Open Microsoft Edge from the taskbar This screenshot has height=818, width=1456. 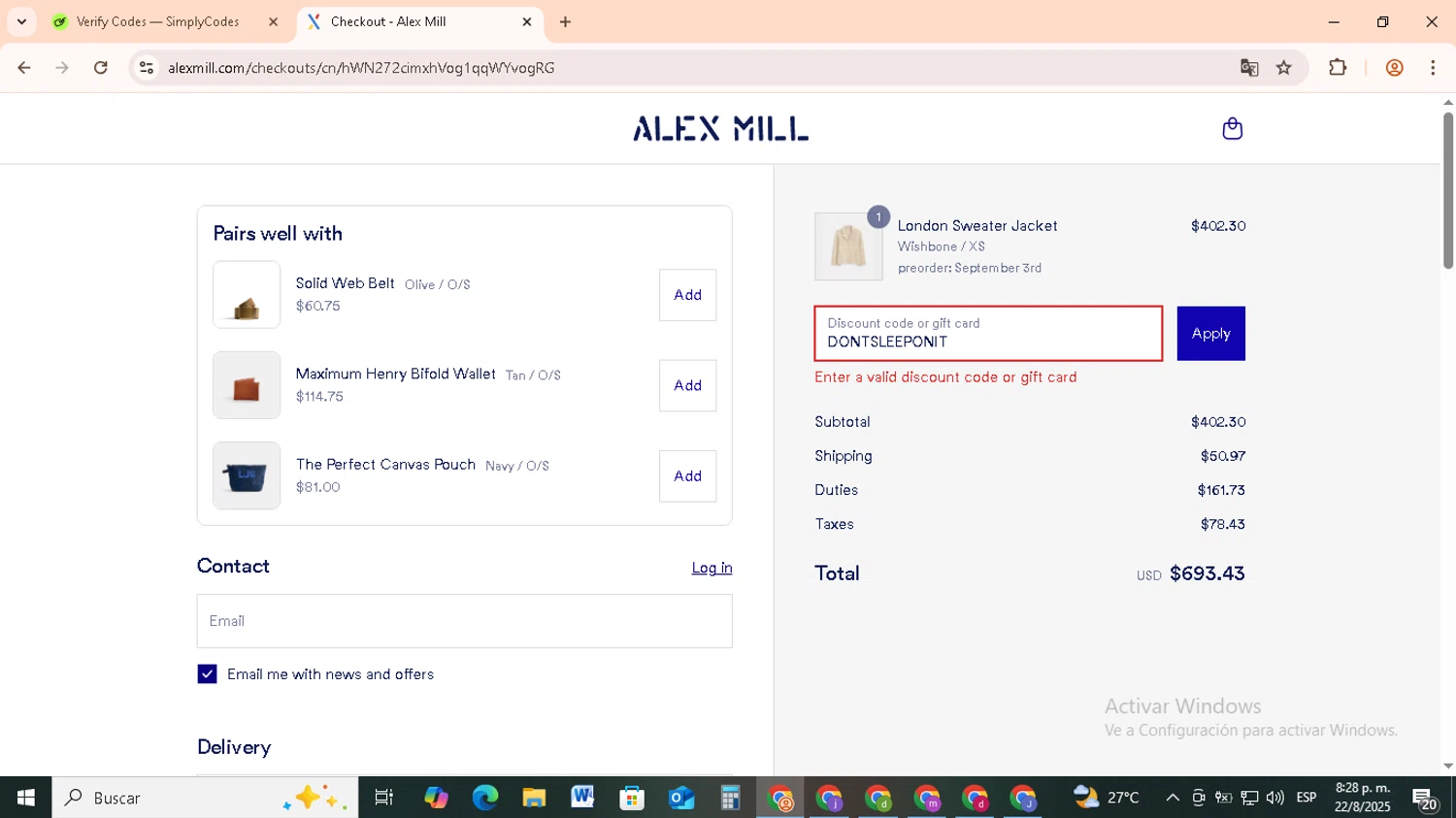click(x=484, y=798)
